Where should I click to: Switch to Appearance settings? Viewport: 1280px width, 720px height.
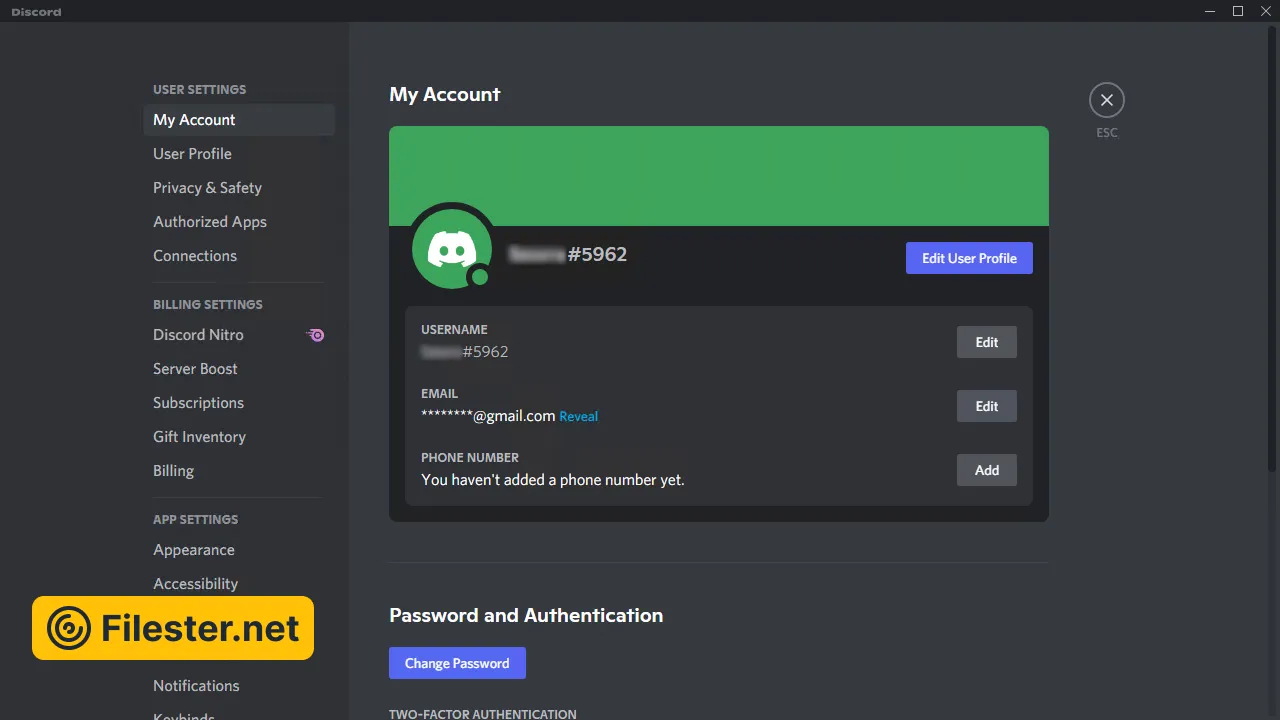(194, 550)
